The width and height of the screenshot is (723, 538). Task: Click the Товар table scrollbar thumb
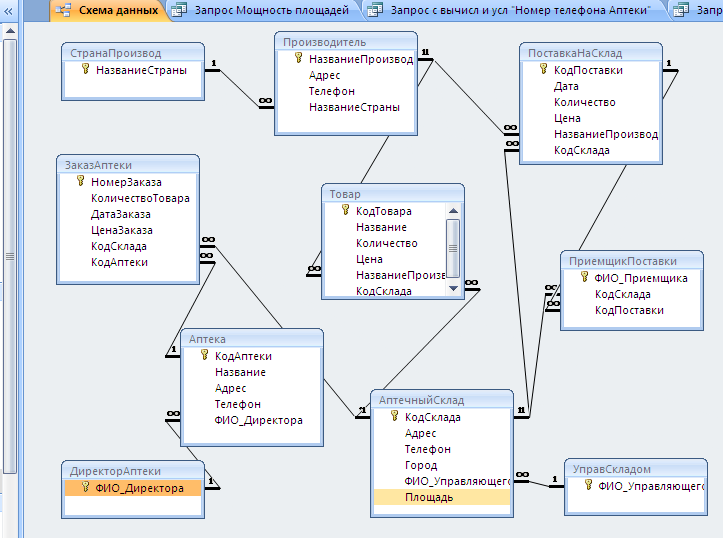(453, 248)
